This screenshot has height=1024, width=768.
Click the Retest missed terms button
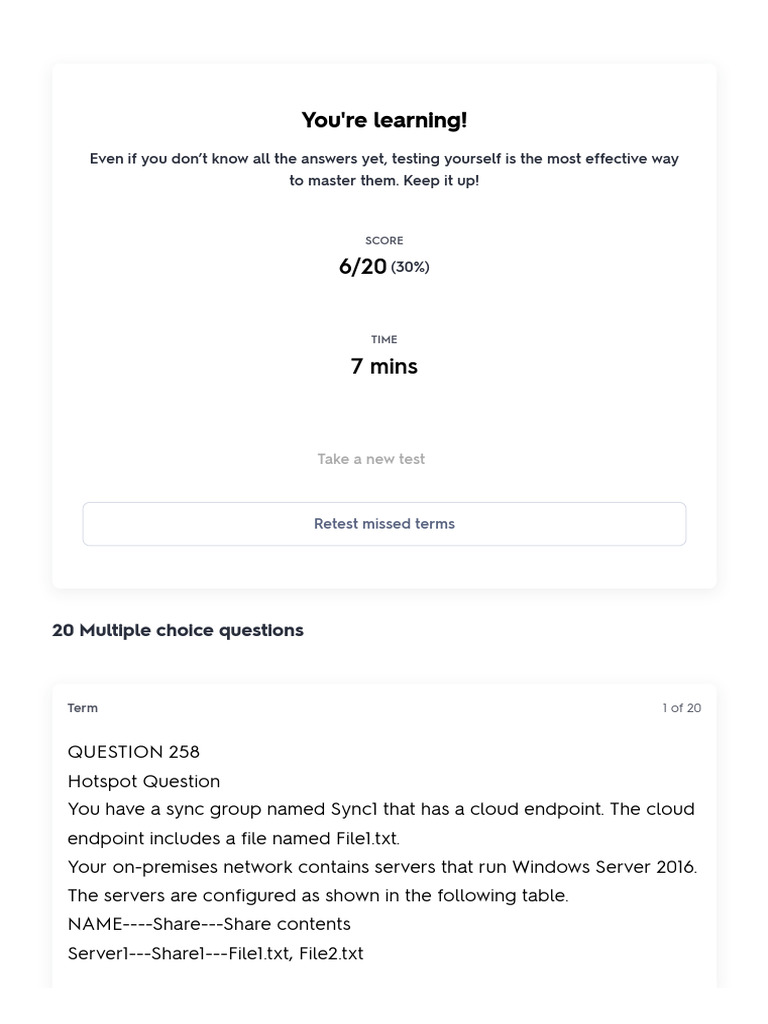coord(384,524)
